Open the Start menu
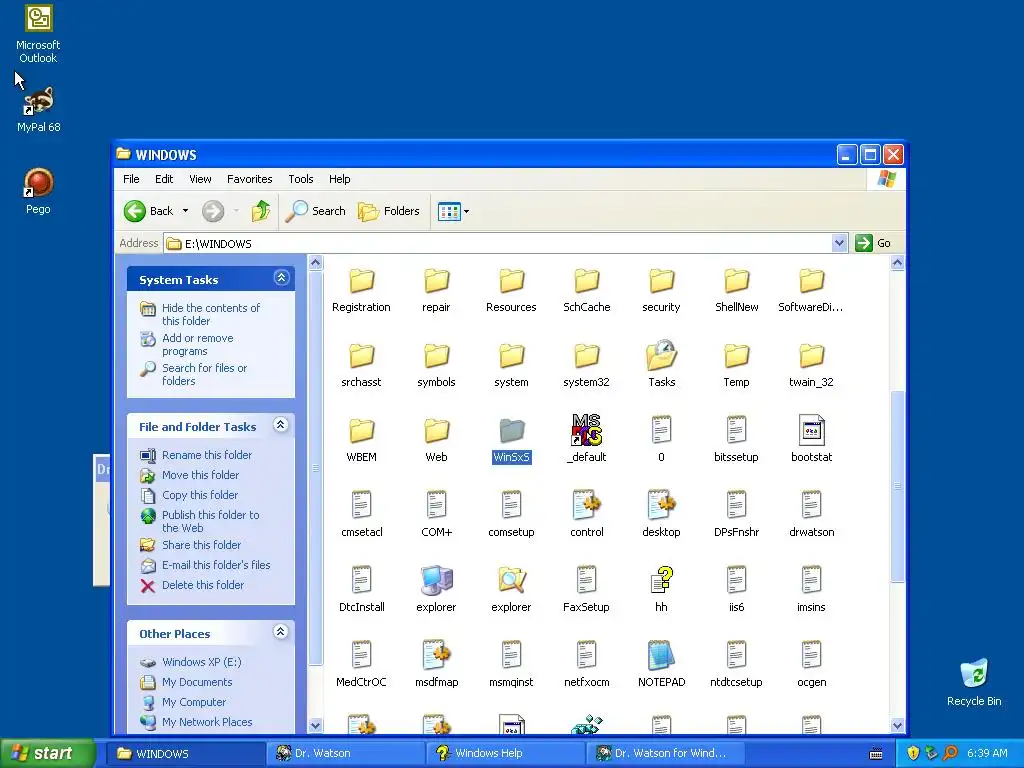The width and height of the screenshot is (1024, 768). click(47, 753)
